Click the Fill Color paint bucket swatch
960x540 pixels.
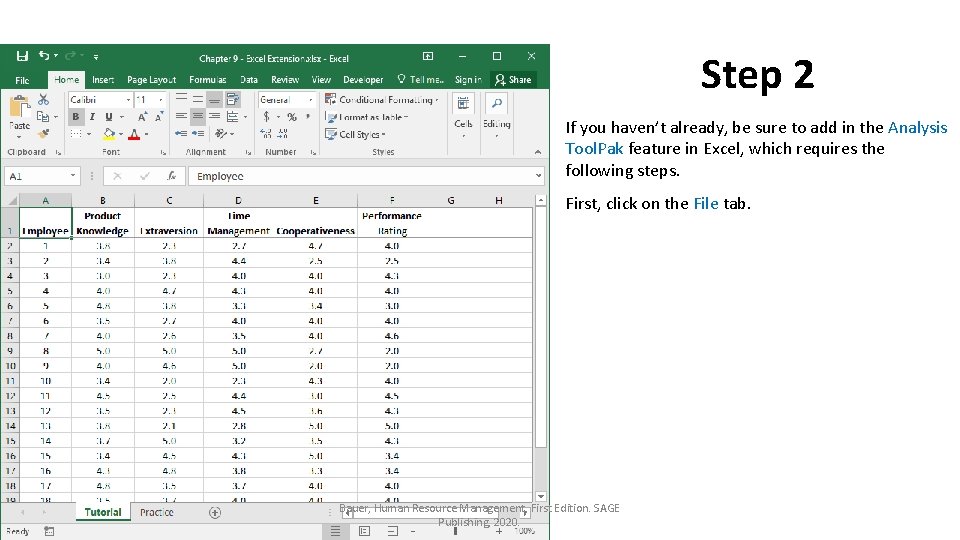tap(109, 133)
